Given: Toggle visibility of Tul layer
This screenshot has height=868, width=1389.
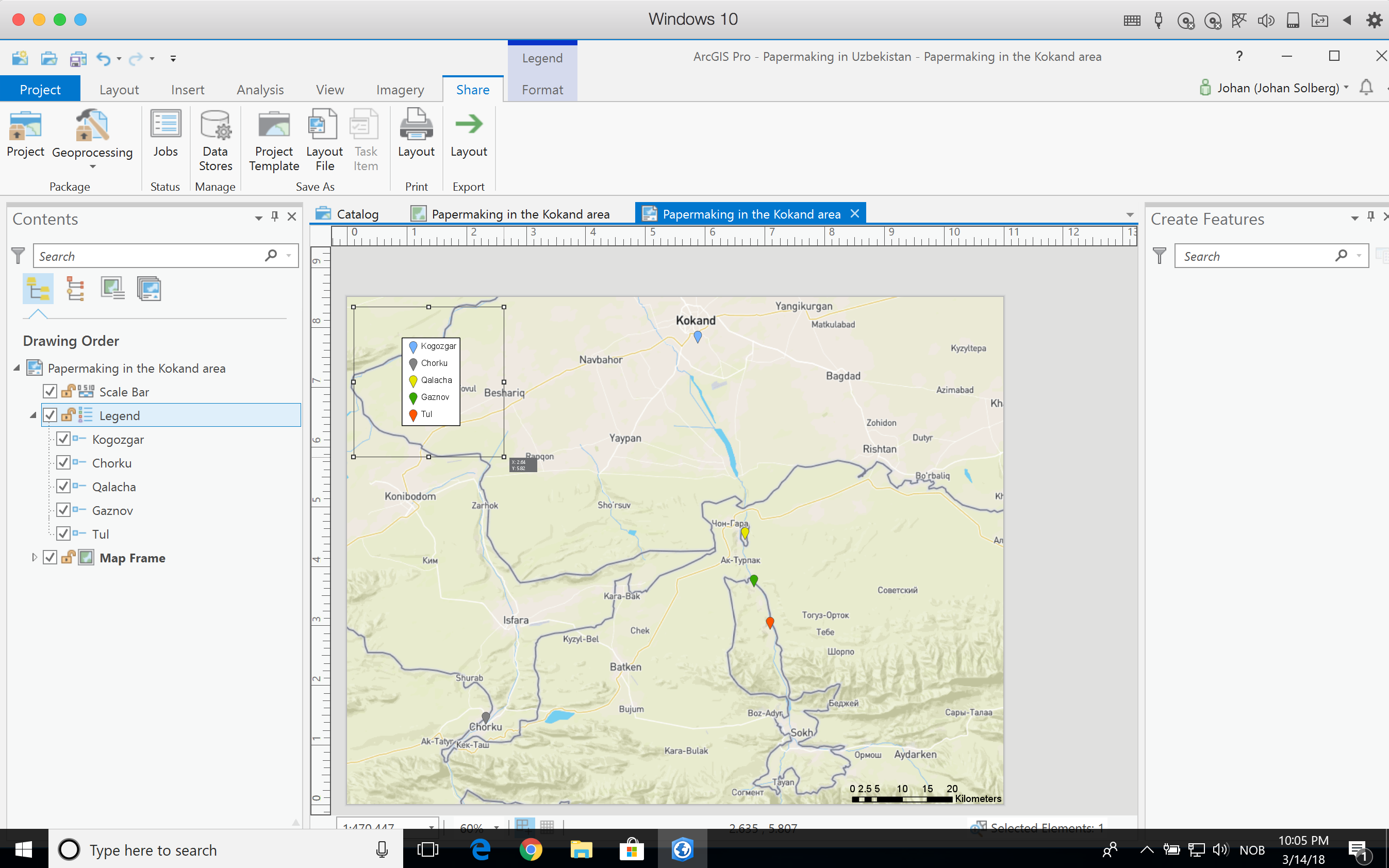Looking at the screenshot, I should [63, 534].
